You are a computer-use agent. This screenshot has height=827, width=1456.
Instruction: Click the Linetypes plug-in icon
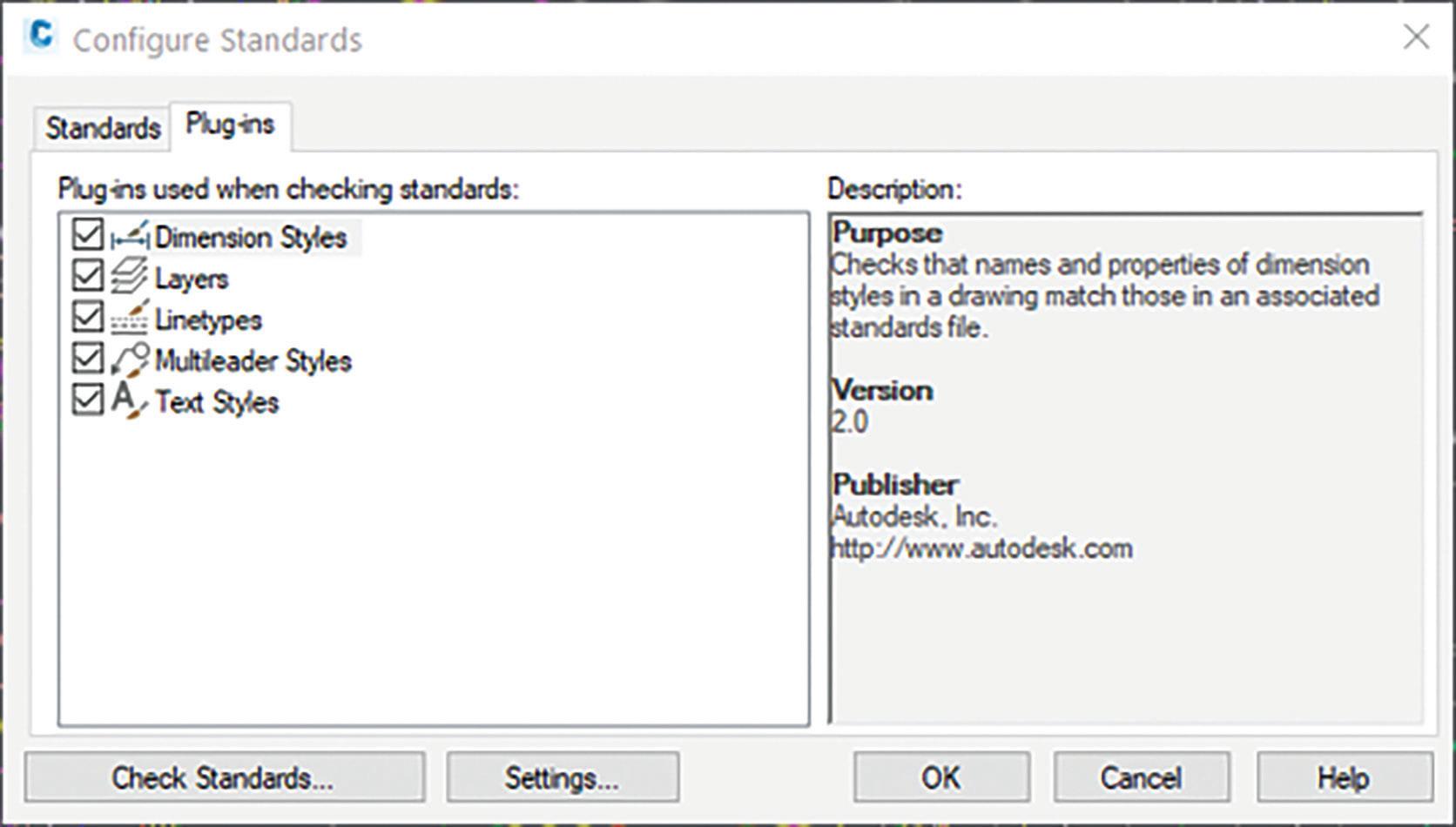(130, 319)
